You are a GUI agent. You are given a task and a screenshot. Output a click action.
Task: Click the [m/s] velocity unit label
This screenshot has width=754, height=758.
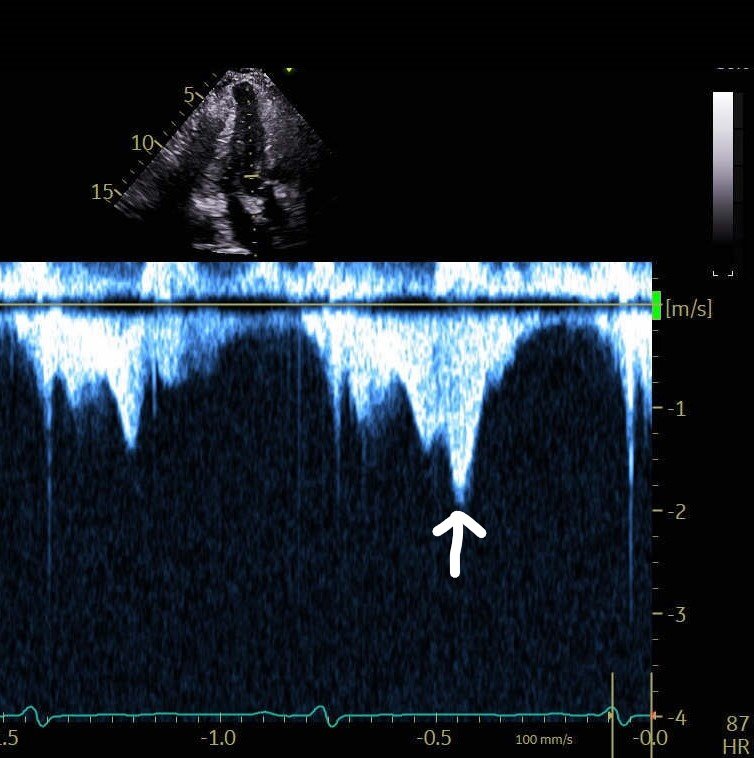(x=689, y=308)
